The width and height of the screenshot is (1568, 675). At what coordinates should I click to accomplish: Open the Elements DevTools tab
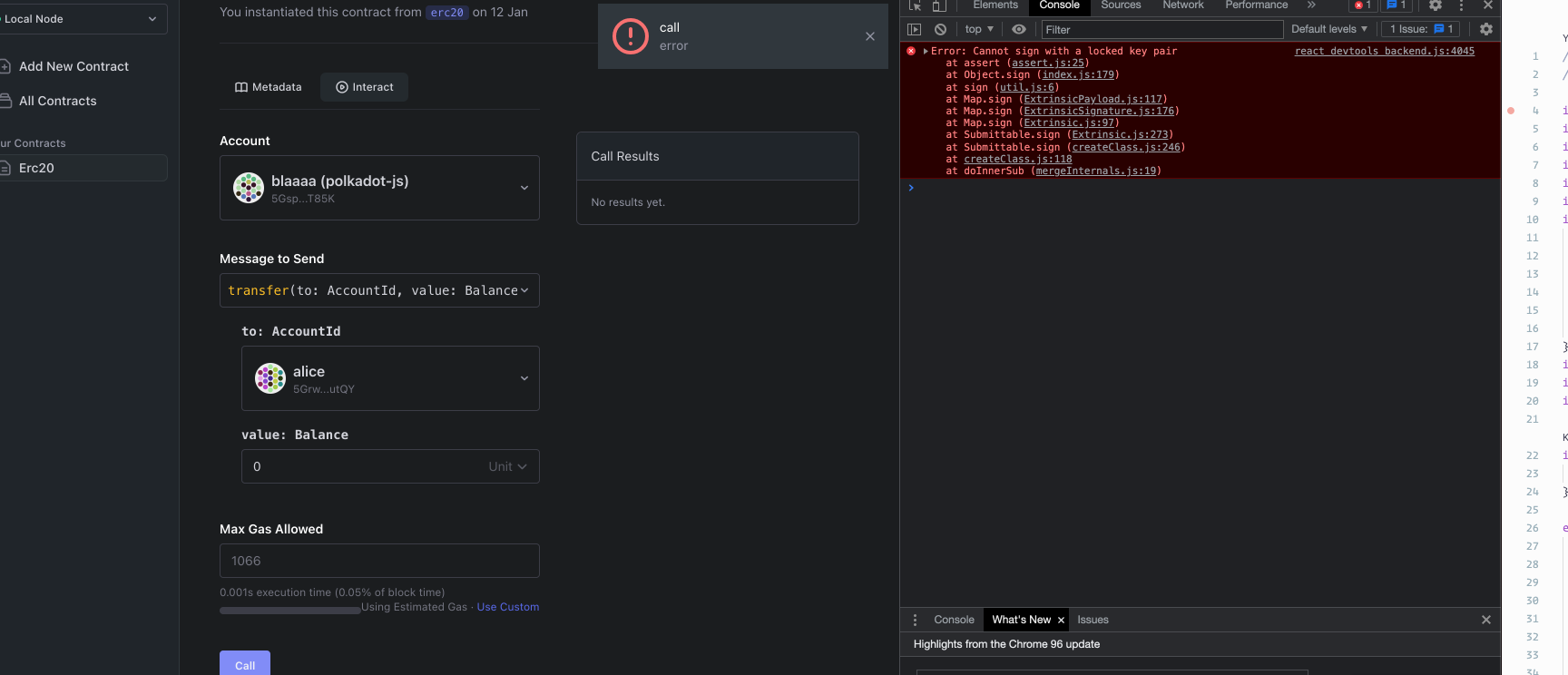995,5
